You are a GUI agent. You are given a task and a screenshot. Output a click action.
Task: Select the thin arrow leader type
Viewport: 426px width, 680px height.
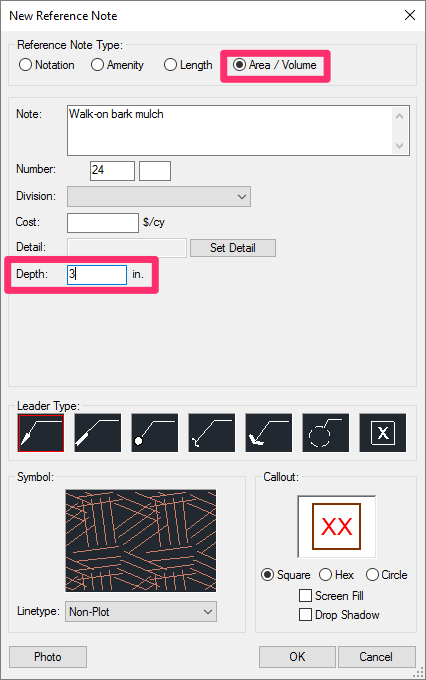click(x=41, y=433)
